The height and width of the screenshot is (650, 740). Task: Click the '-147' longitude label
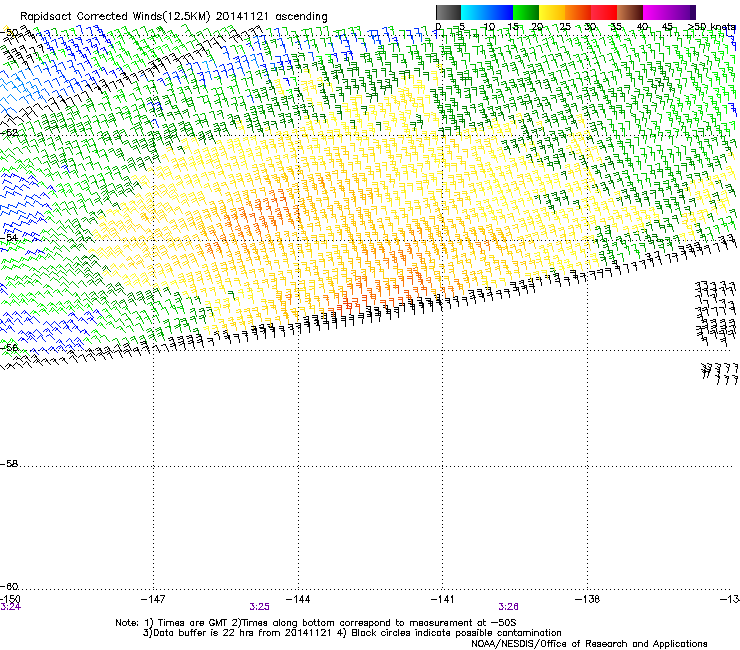(153, 599)
